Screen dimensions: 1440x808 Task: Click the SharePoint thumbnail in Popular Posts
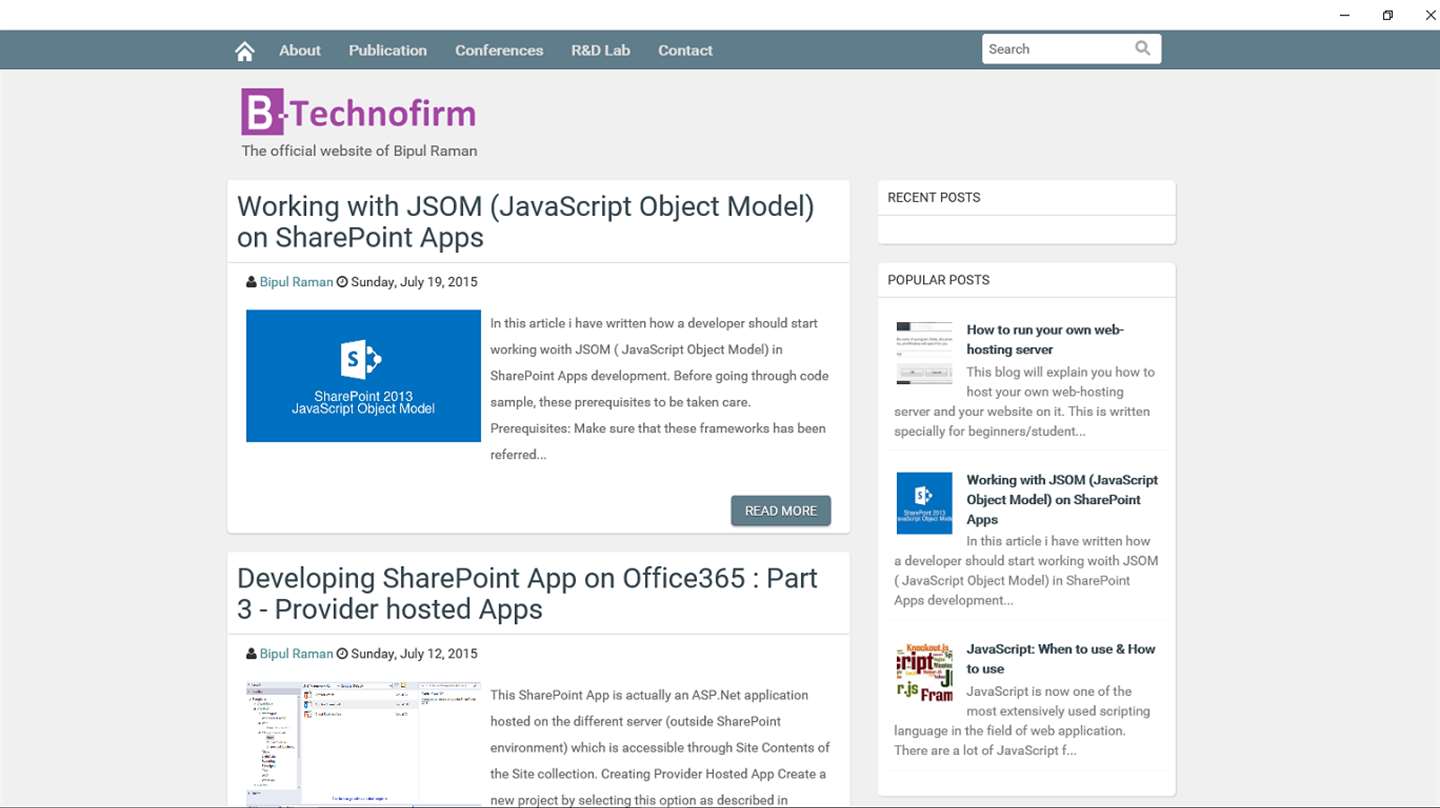coord(924,503)
